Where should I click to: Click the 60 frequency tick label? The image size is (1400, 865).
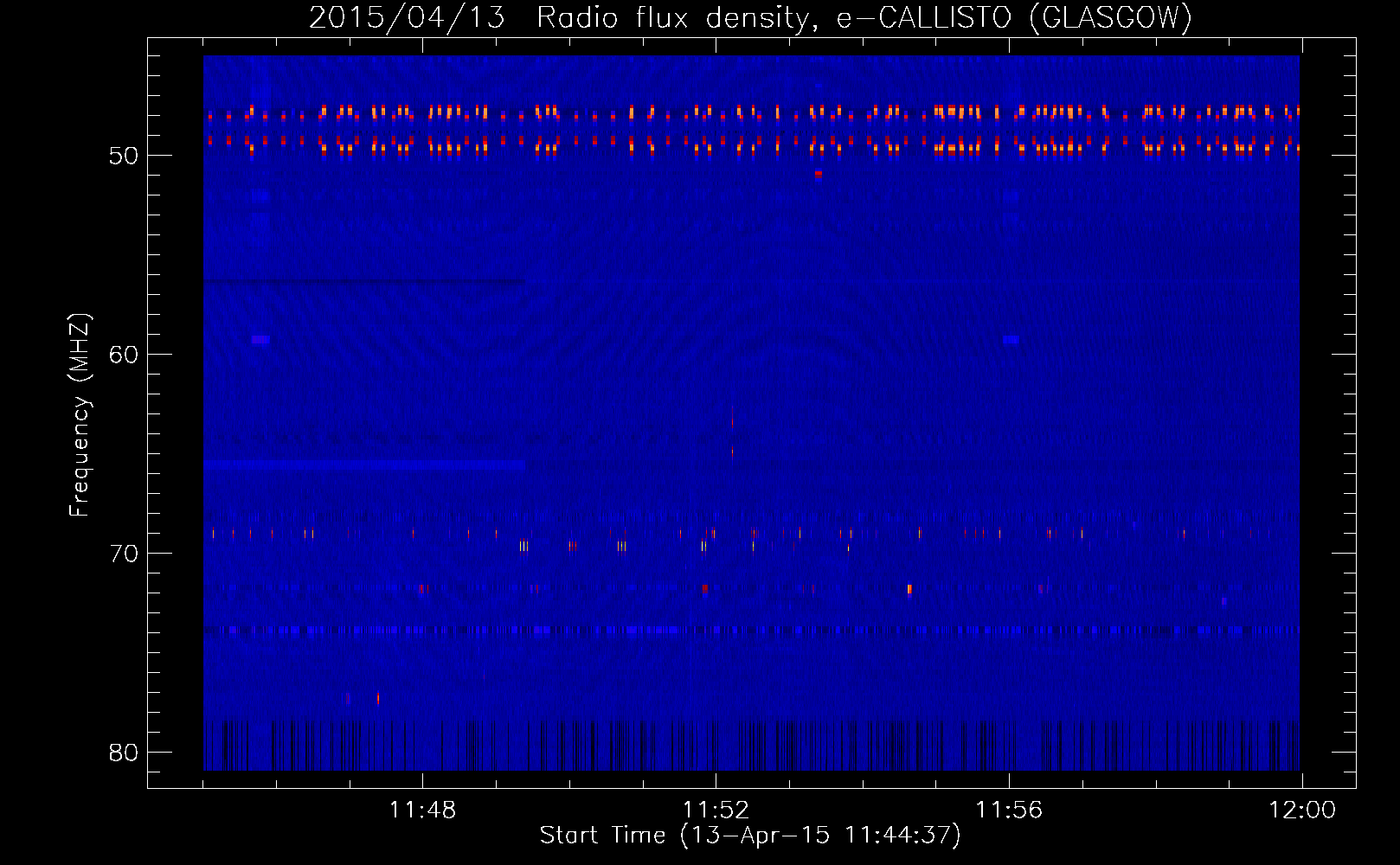point(124,355)
